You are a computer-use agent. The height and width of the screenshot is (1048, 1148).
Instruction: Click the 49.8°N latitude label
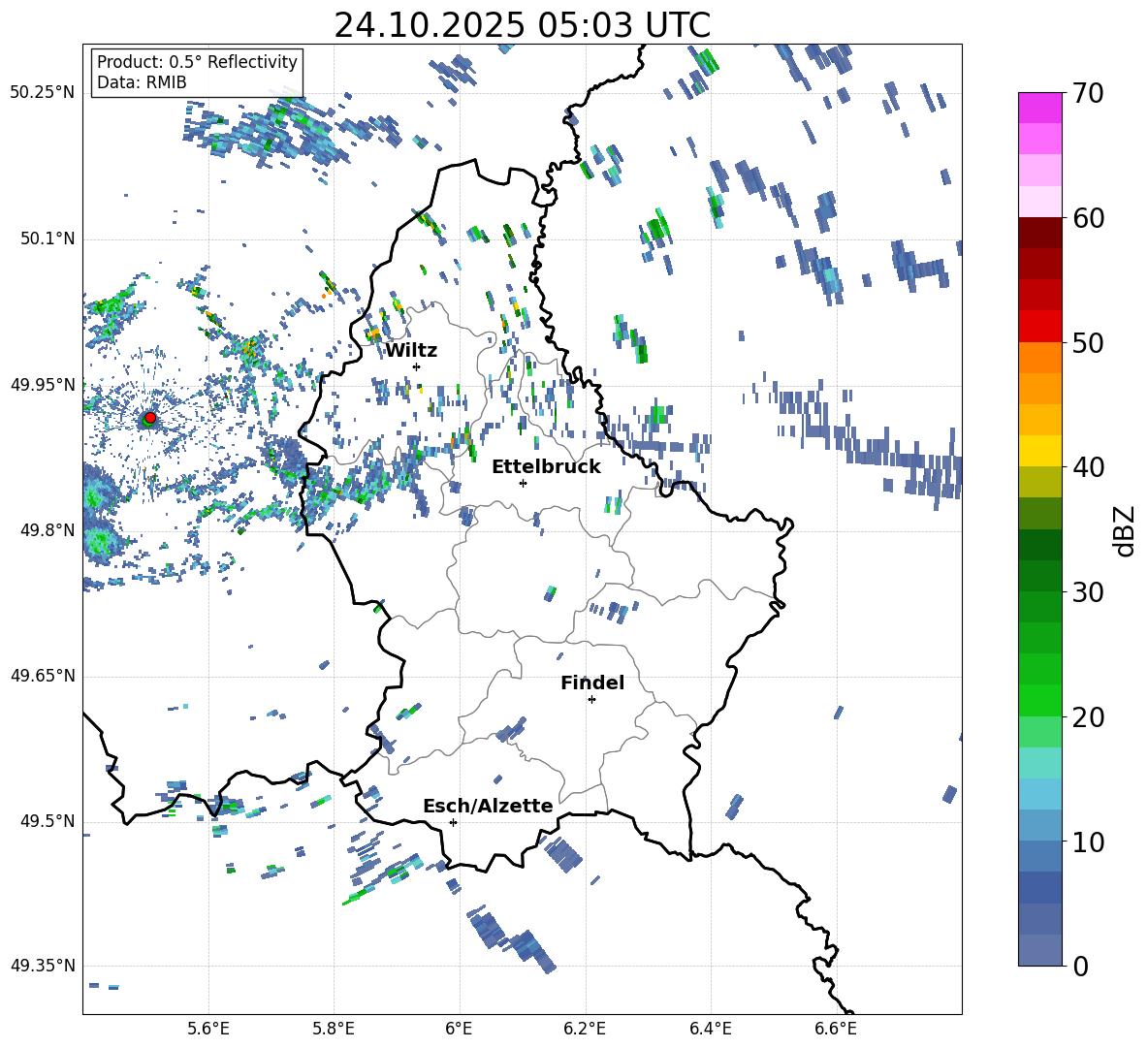coord(48,530)
